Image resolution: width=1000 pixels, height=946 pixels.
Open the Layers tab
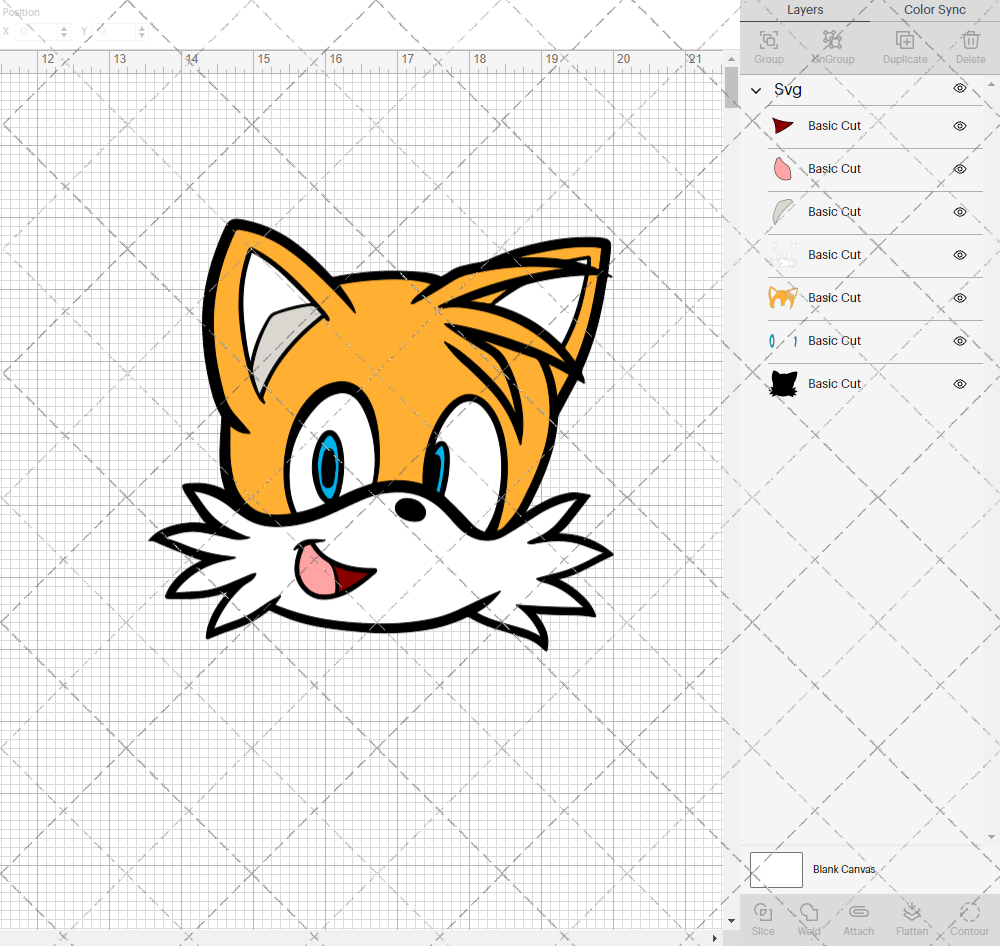tap(805, 10)
